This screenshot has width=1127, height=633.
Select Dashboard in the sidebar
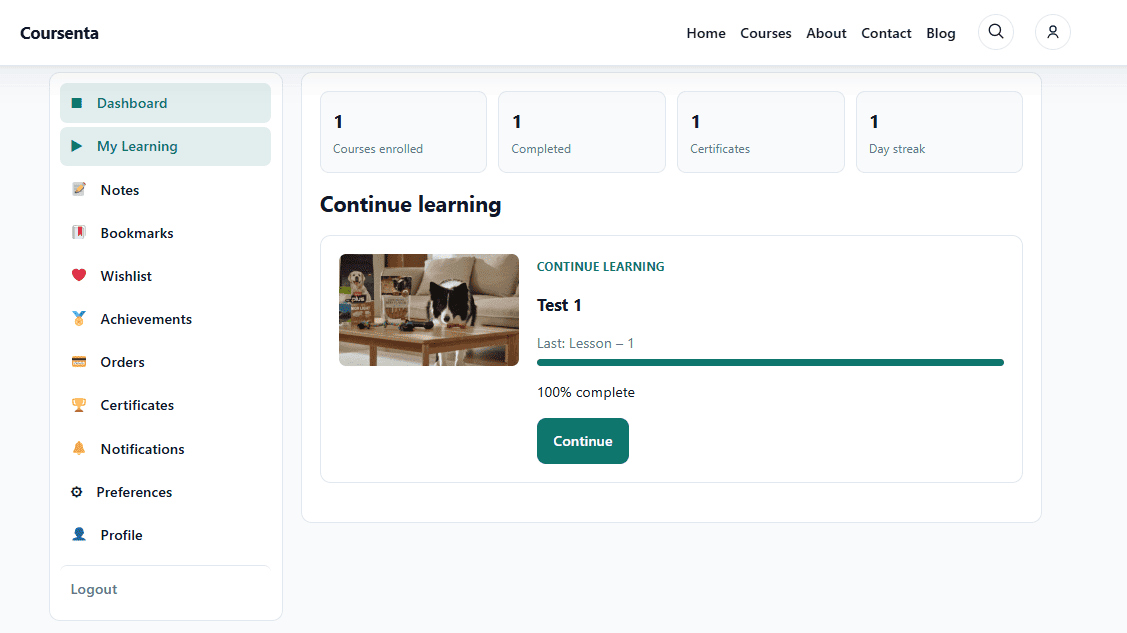coord(165,103)
